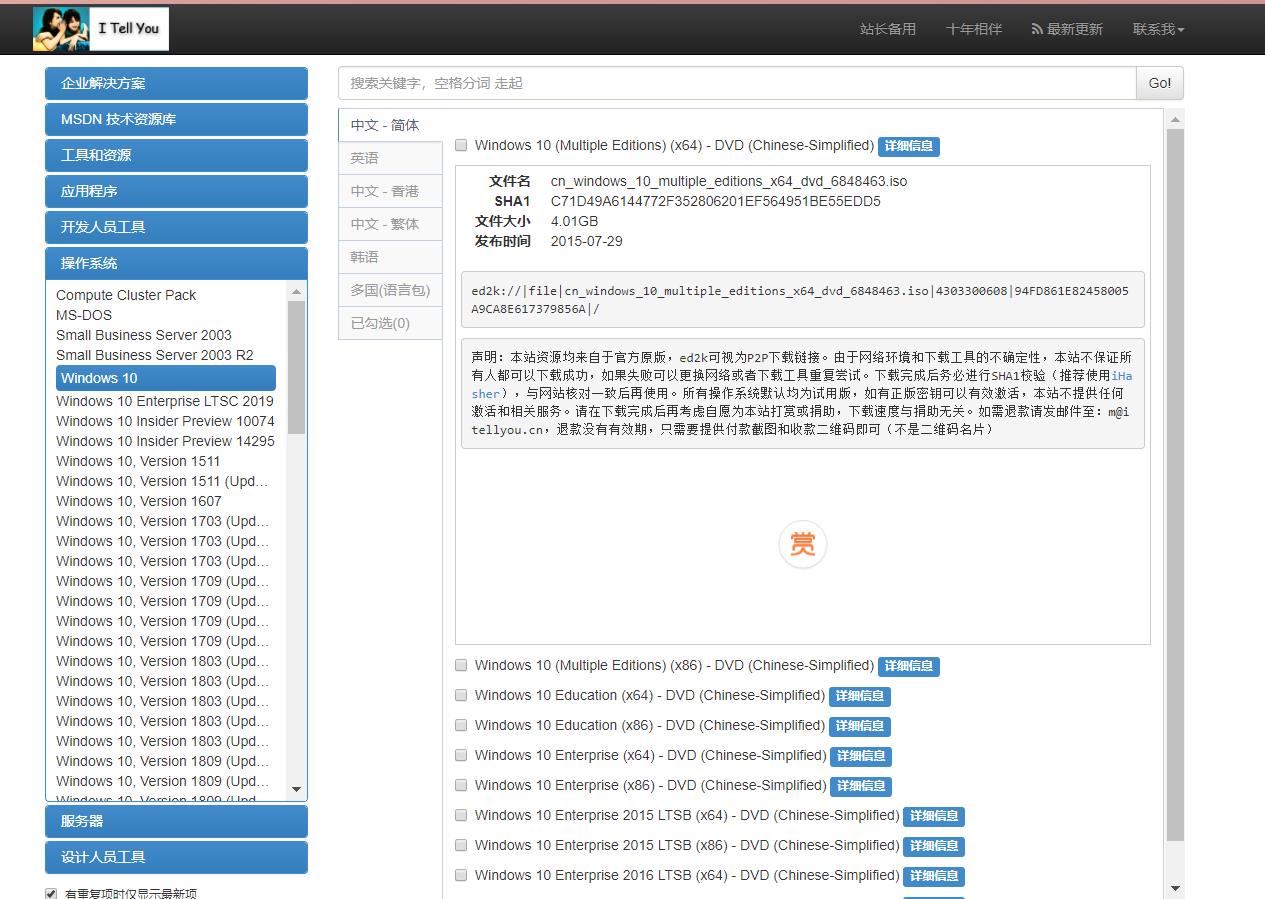This screenshot has height=899, width=1265.
Task: Check Windows 10 Multiple Editions x64 checkbox
Action: pos(461,145)
